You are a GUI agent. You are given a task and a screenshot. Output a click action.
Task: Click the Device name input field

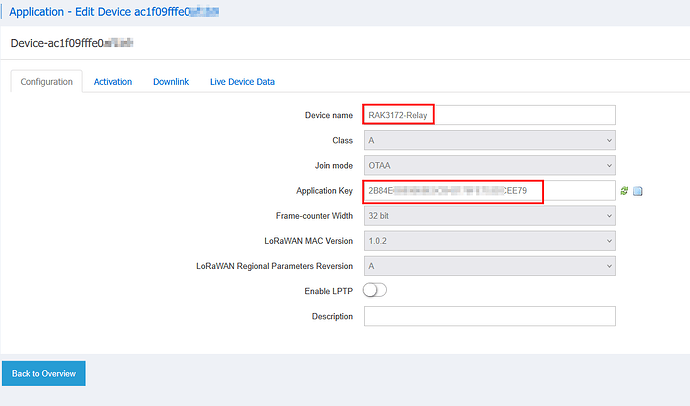tap(489, 115)
